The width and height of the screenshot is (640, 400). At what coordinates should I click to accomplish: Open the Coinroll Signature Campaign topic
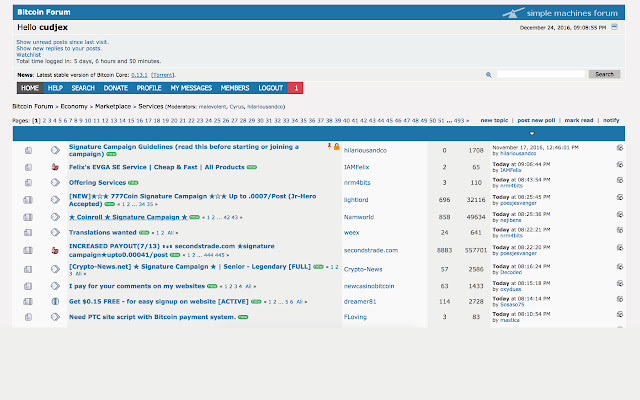(x=128, y=217)
